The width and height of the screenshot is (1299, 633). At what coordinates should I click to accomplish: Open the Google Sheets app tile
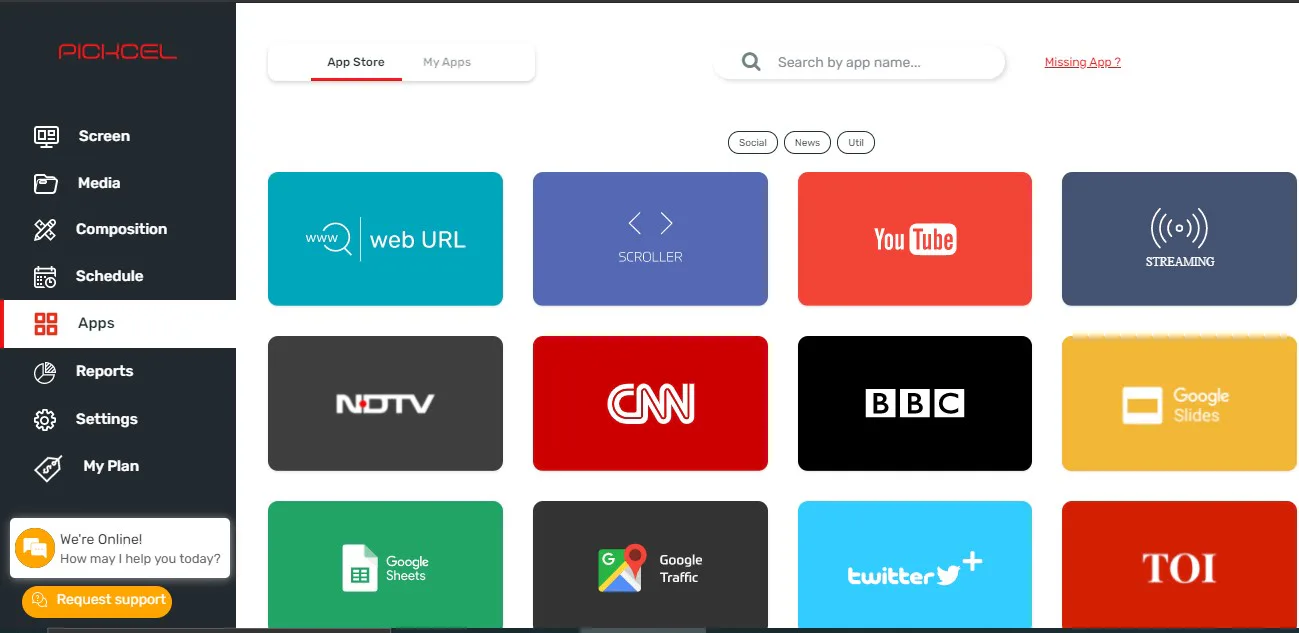point(385,565)
